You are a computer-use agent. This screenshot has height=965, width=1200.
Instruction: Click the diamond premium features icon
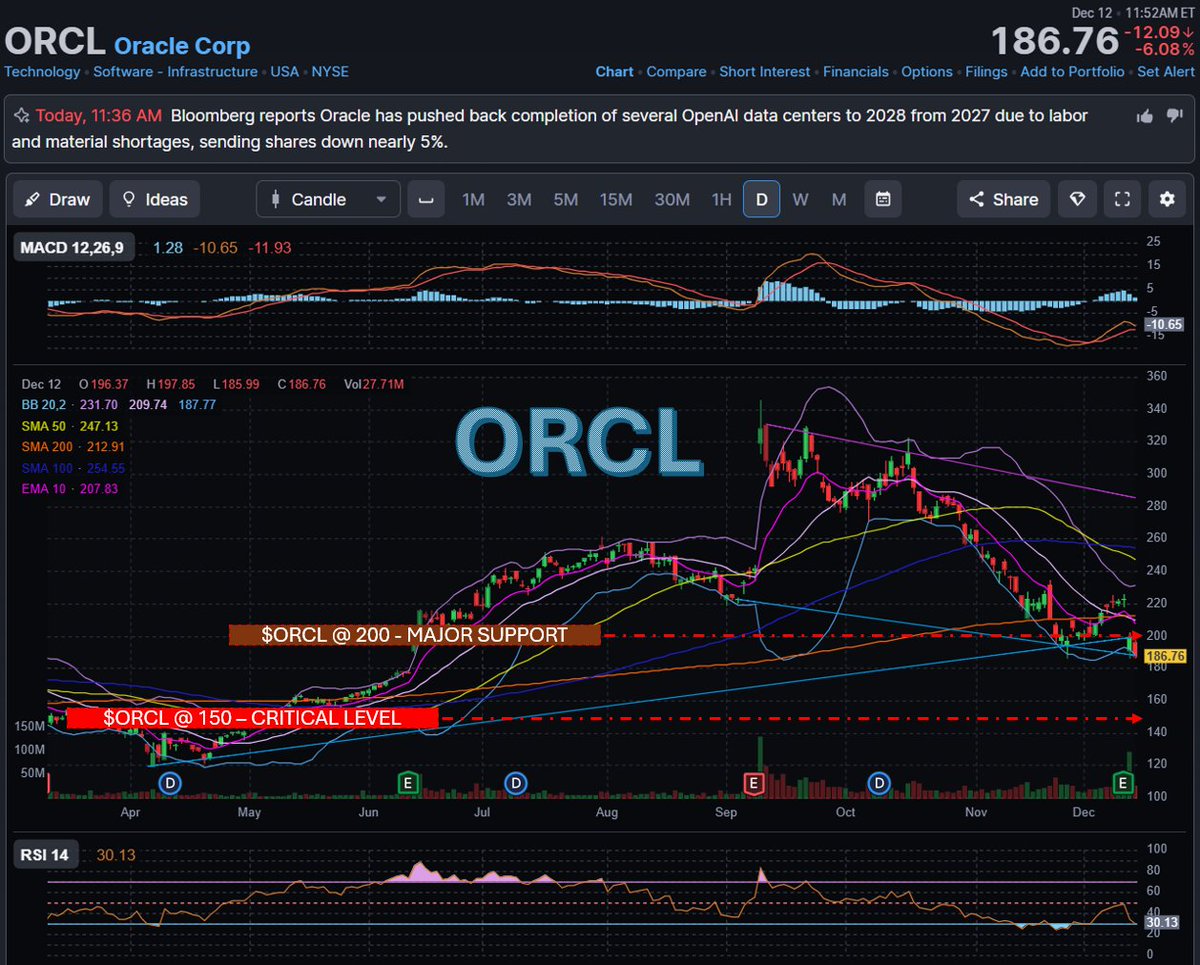pos(1077,199)
